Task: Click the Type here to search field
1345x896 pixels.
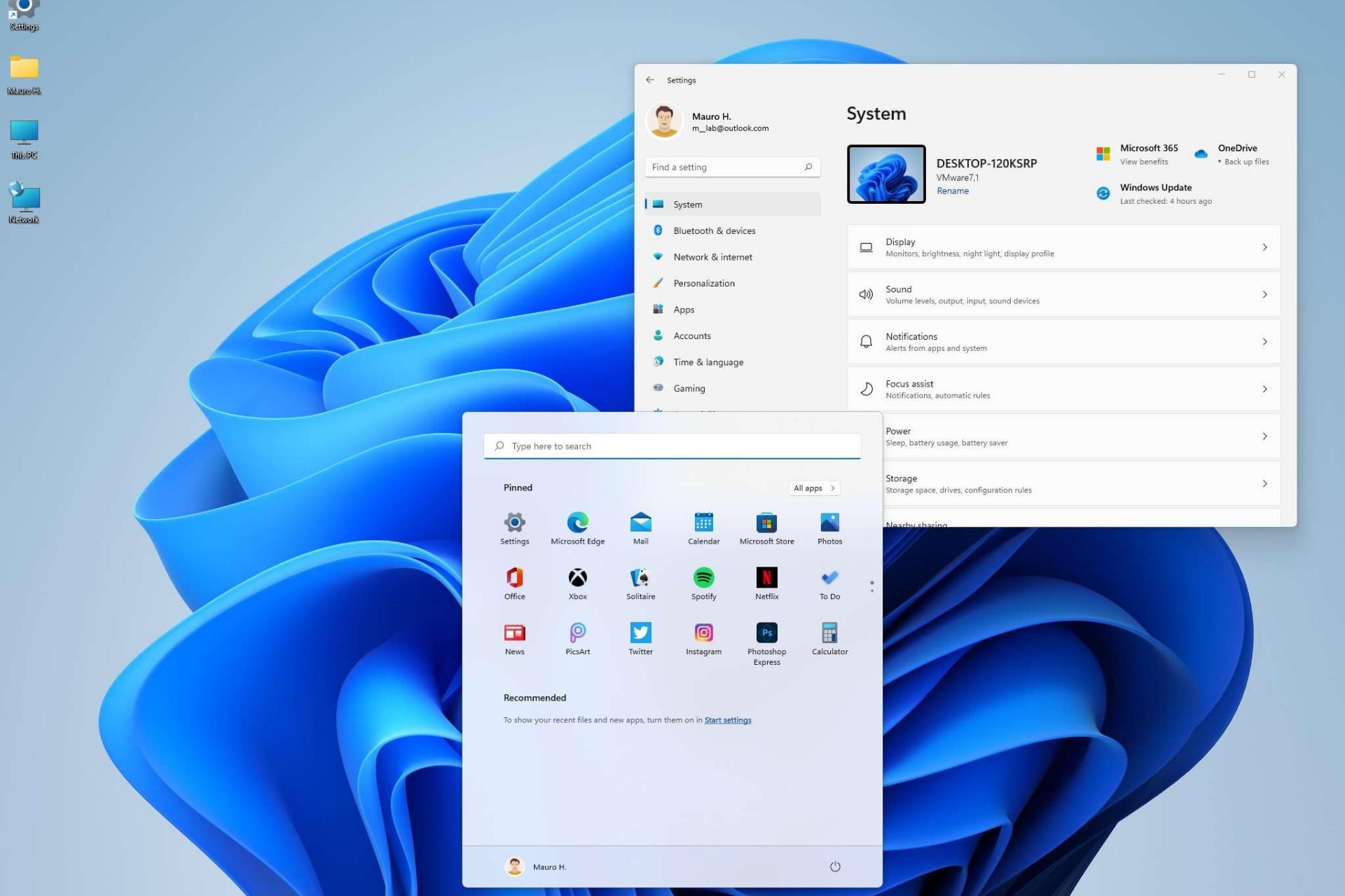Action: [x=672, y=446]
